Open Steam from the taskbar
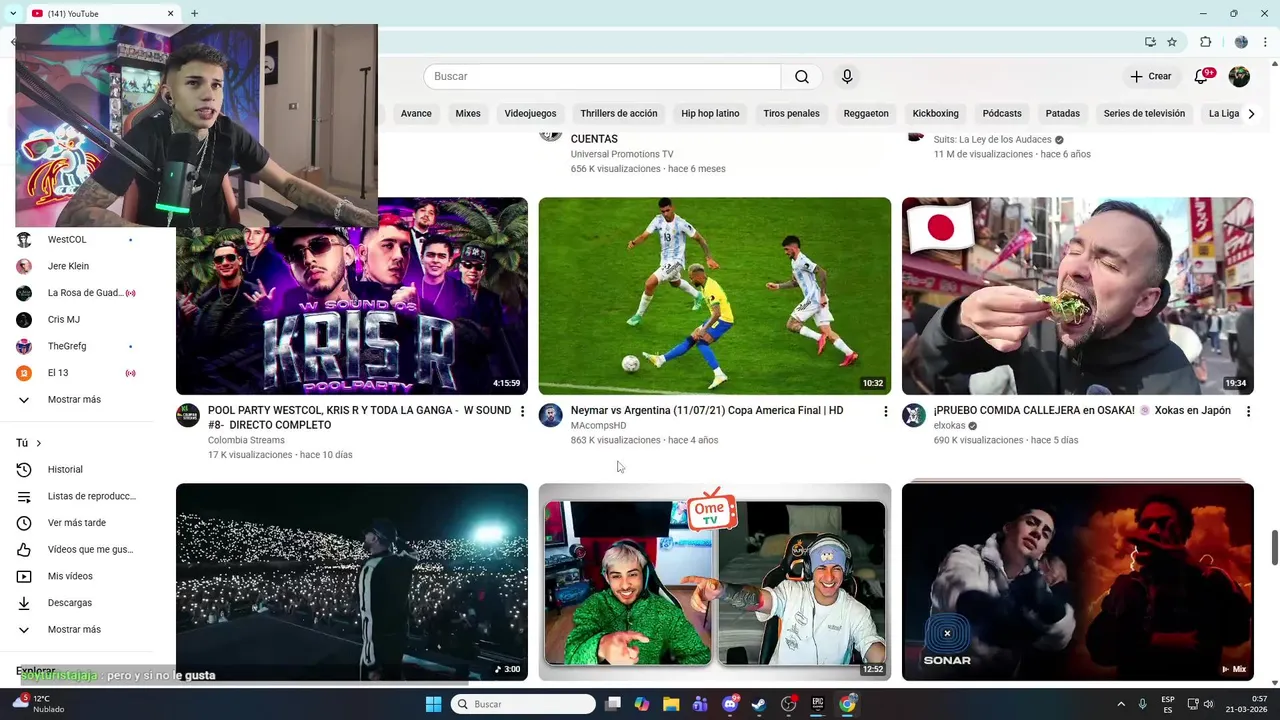 tap(759, 704)
